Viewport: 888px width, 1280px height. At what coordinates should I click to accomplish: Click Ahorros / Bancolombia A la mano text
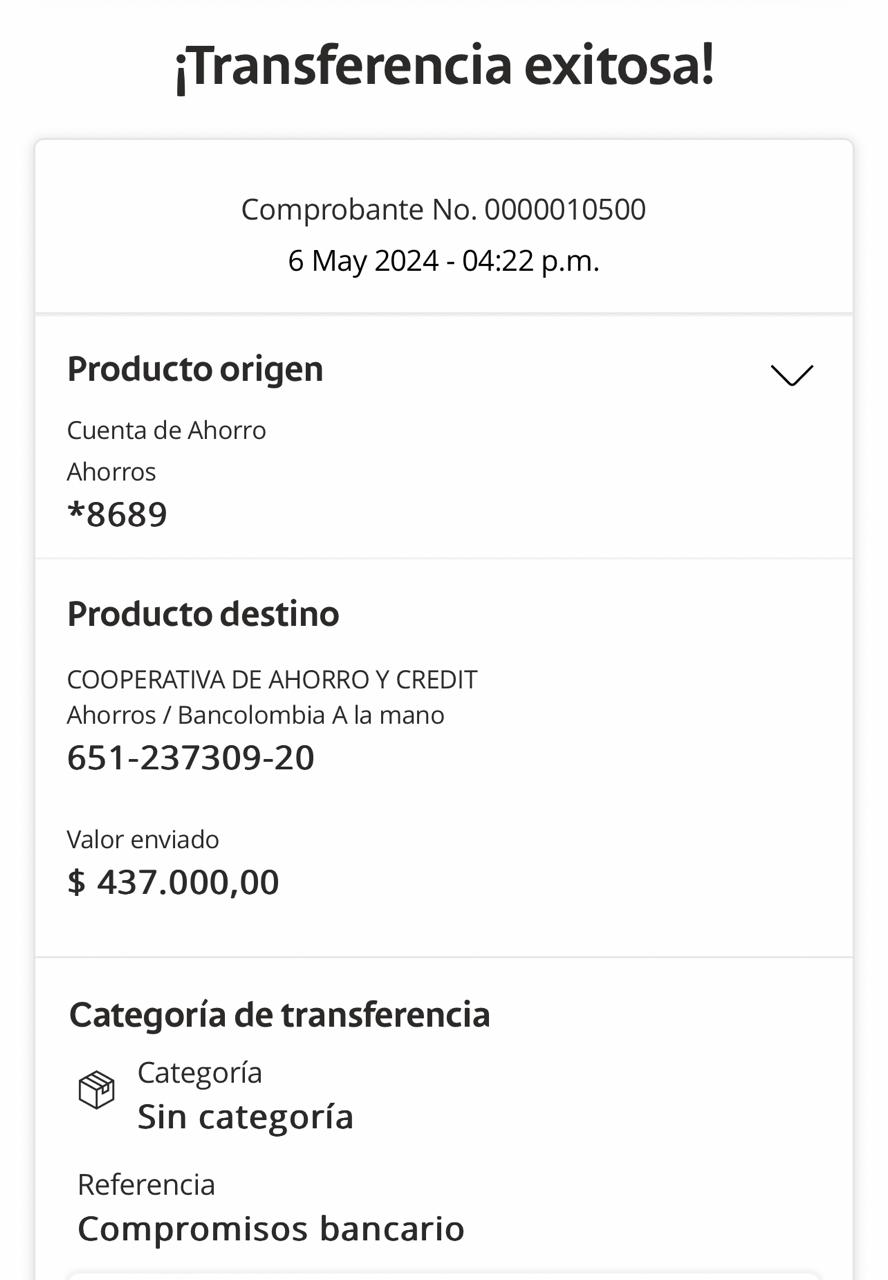click(255, 715)
